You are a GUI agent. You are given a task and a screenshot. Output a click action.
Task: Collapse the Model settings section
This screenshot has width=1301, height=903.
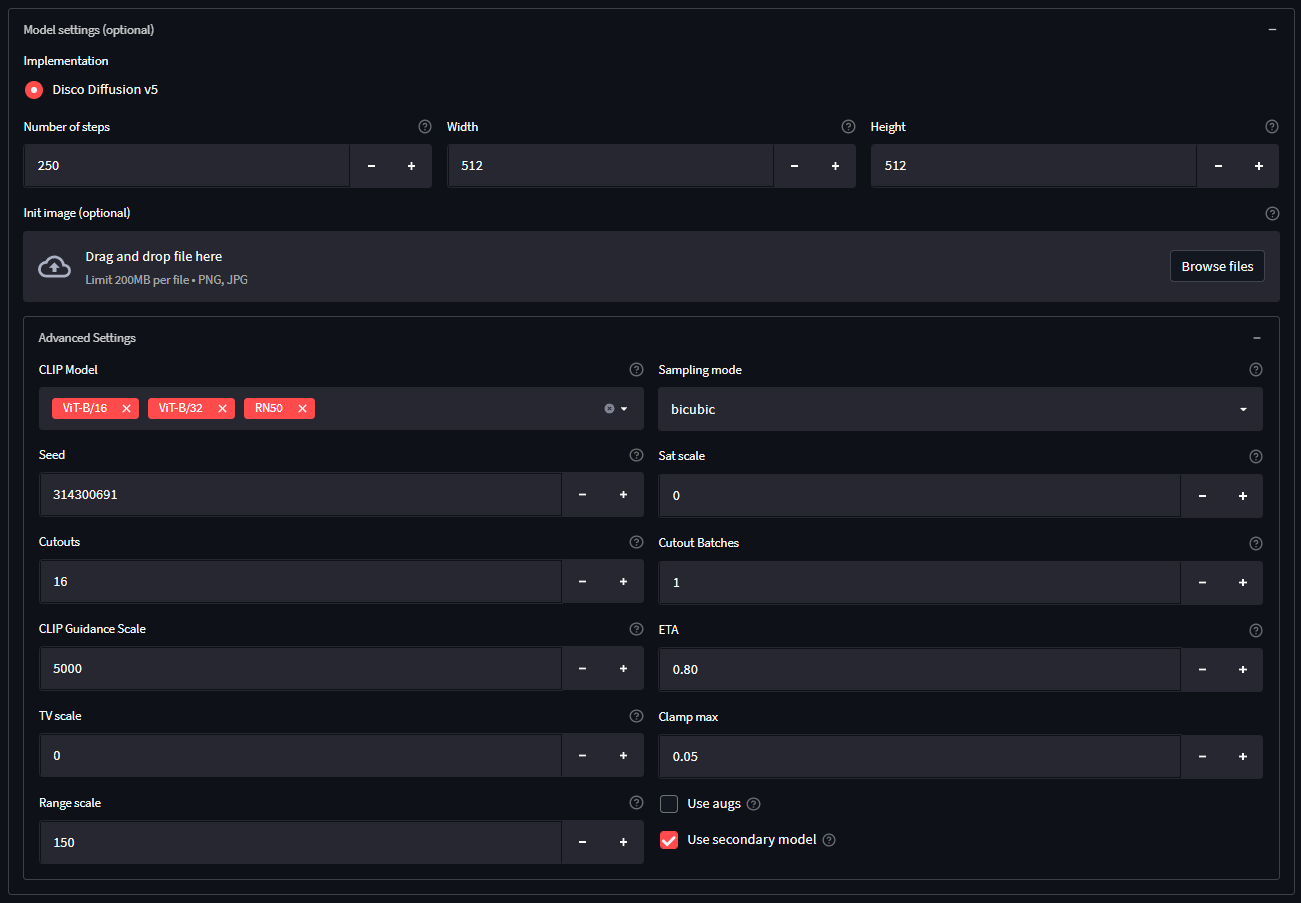tap(1272, 30)
